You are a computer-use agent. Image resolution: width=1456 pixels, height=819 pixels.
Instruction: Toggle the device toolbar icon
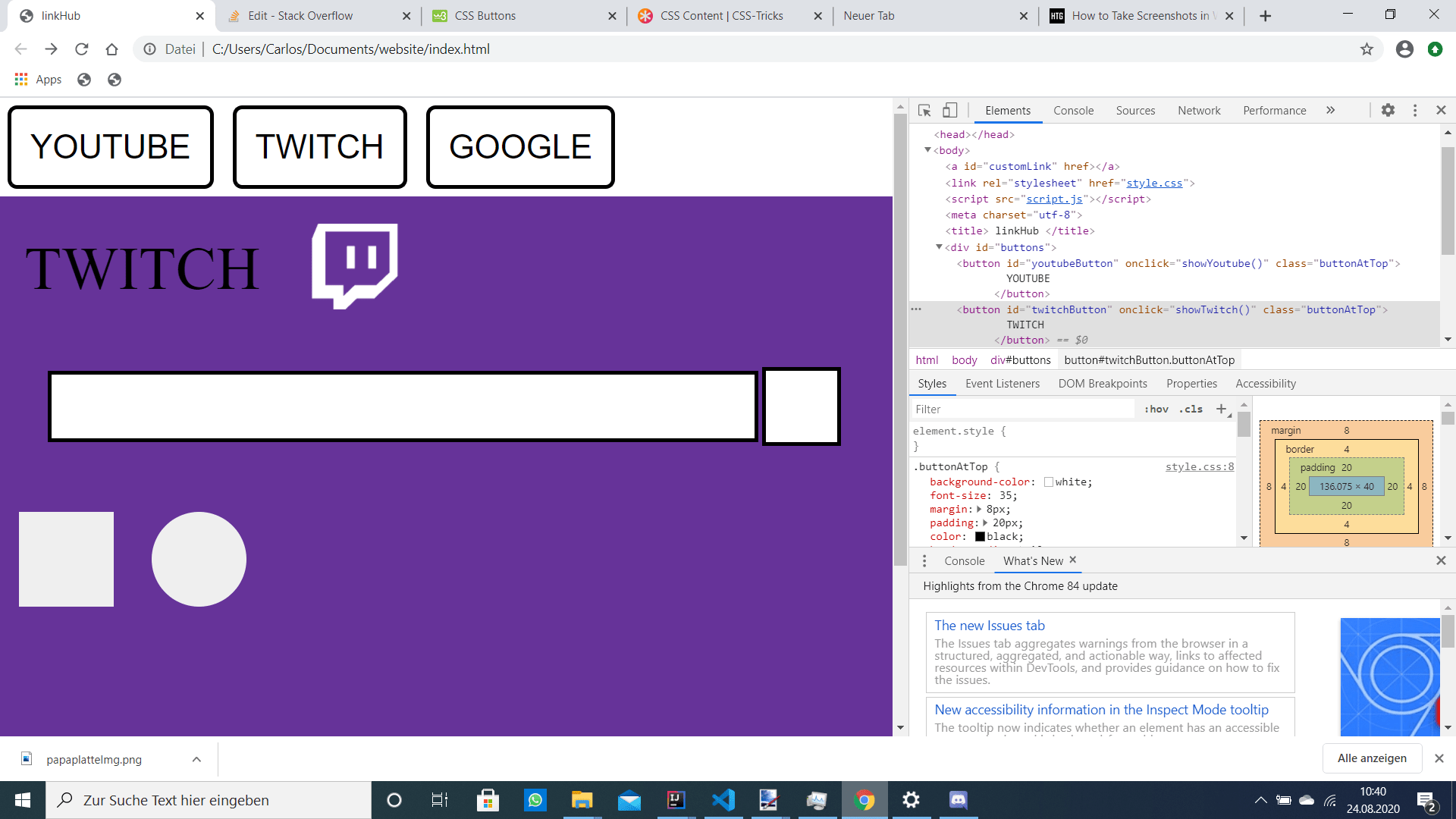[x=949, y=111]
